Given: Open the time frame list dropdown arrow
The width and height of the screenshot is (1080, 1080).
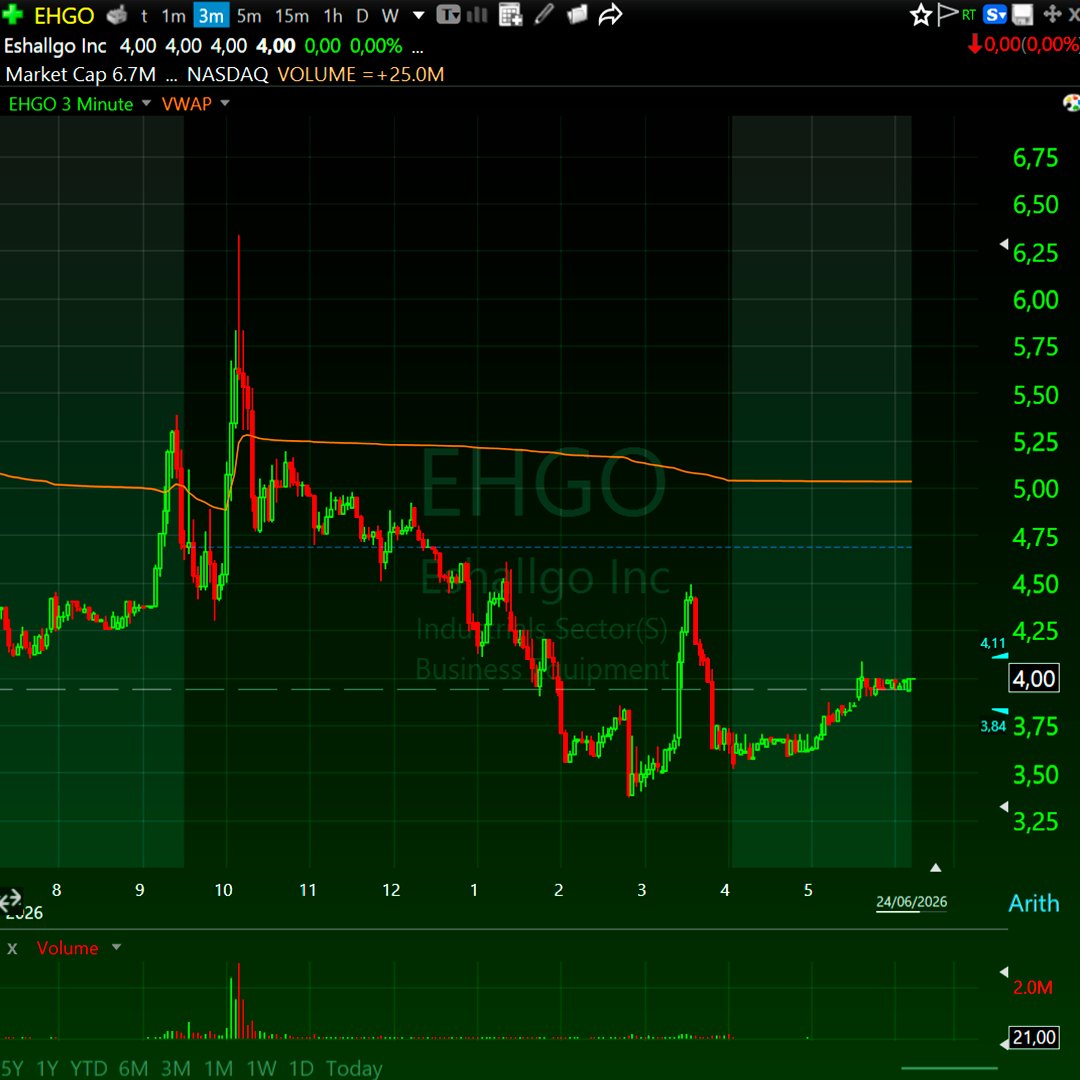Looking at the screenshot, I should tap(418, 15).
